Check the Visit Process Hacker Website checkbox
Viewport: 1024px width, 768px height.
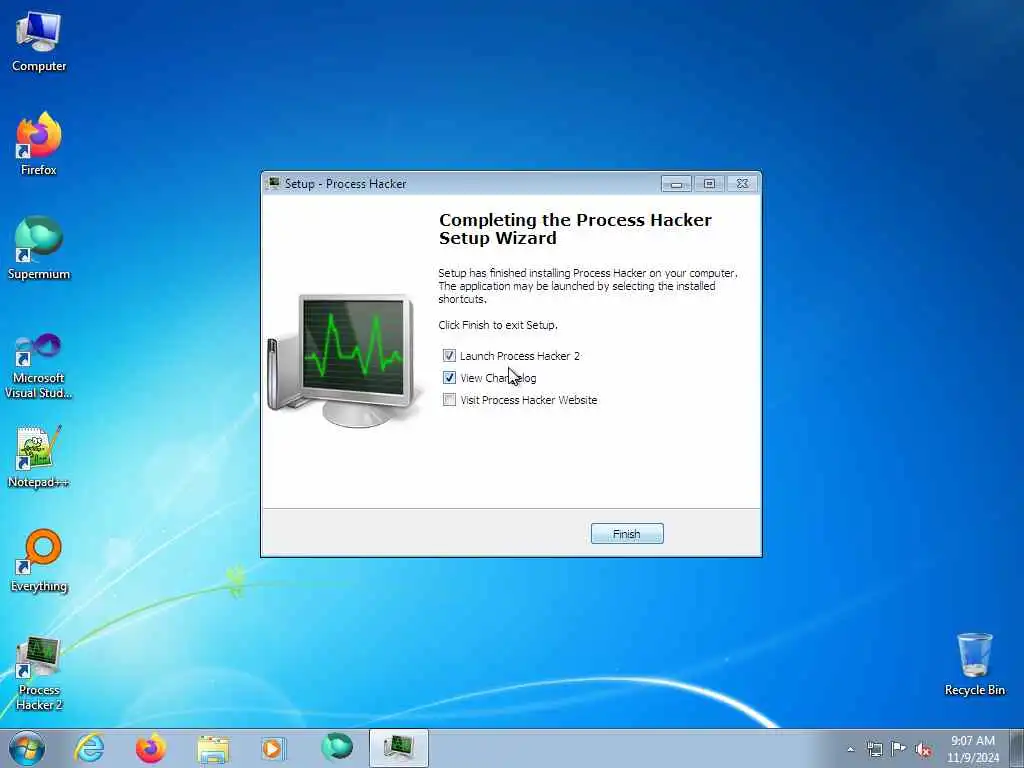coord(449,400)
